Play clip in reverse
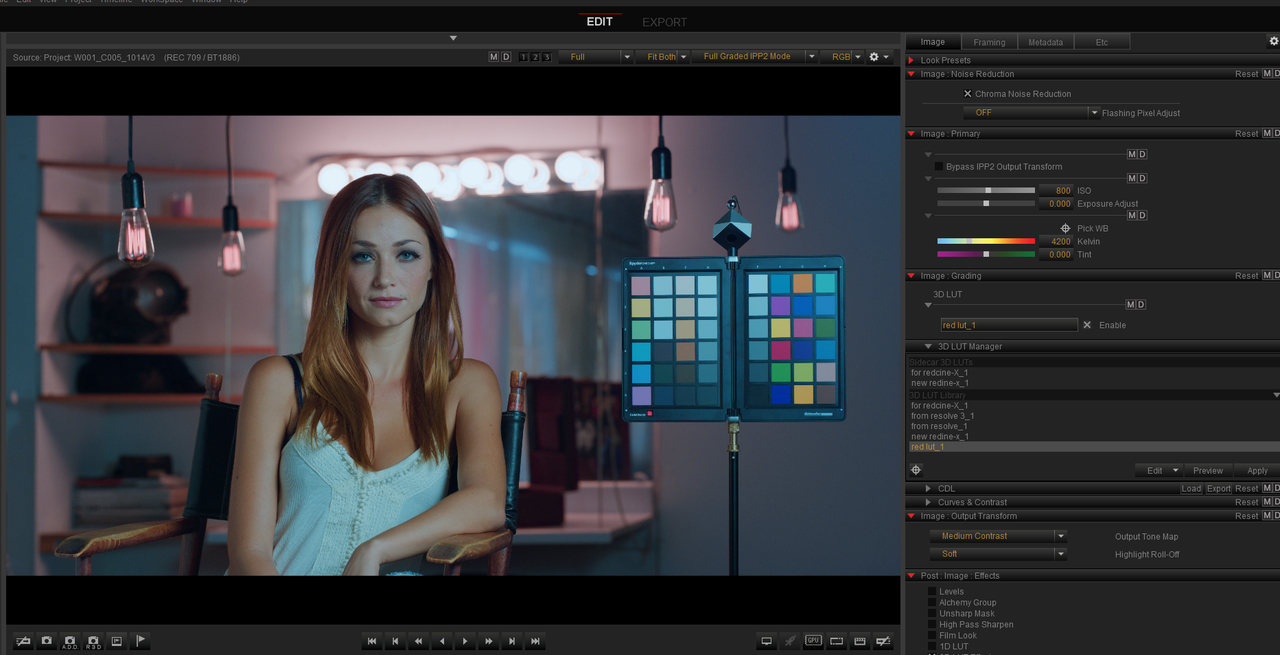The image size is (1280, 655). coord(442,641)
